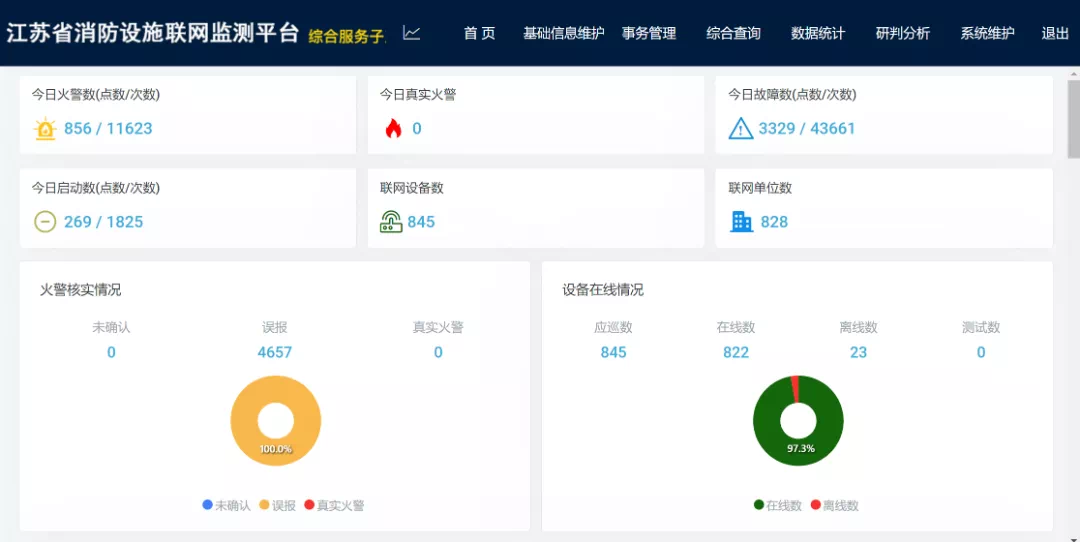Click the fault warning triangle icon
Viewport: 1080px width, 542px height.
click(x=740, y=129)
